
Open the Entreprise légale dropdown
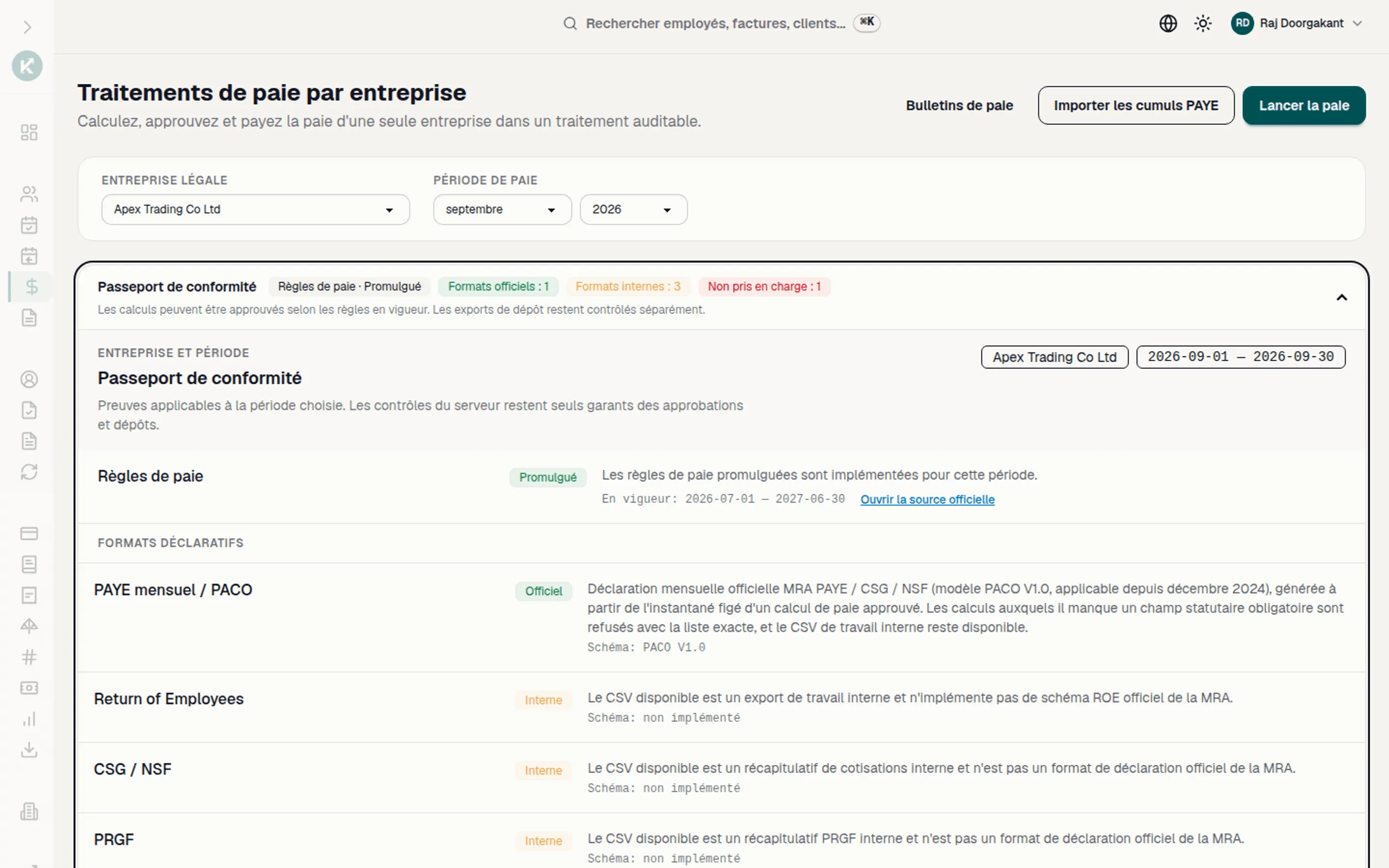point(256,210)
